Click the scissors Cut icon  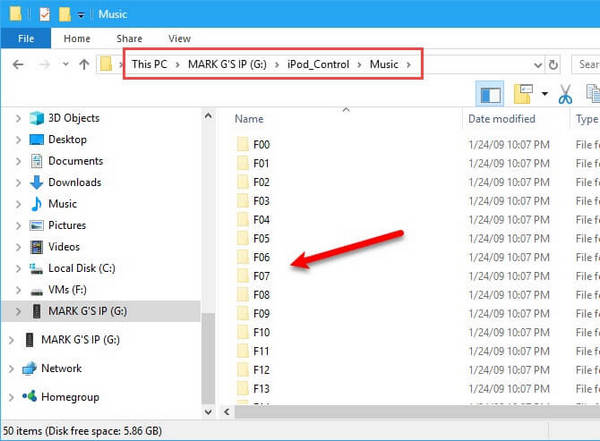coord(565,94)
